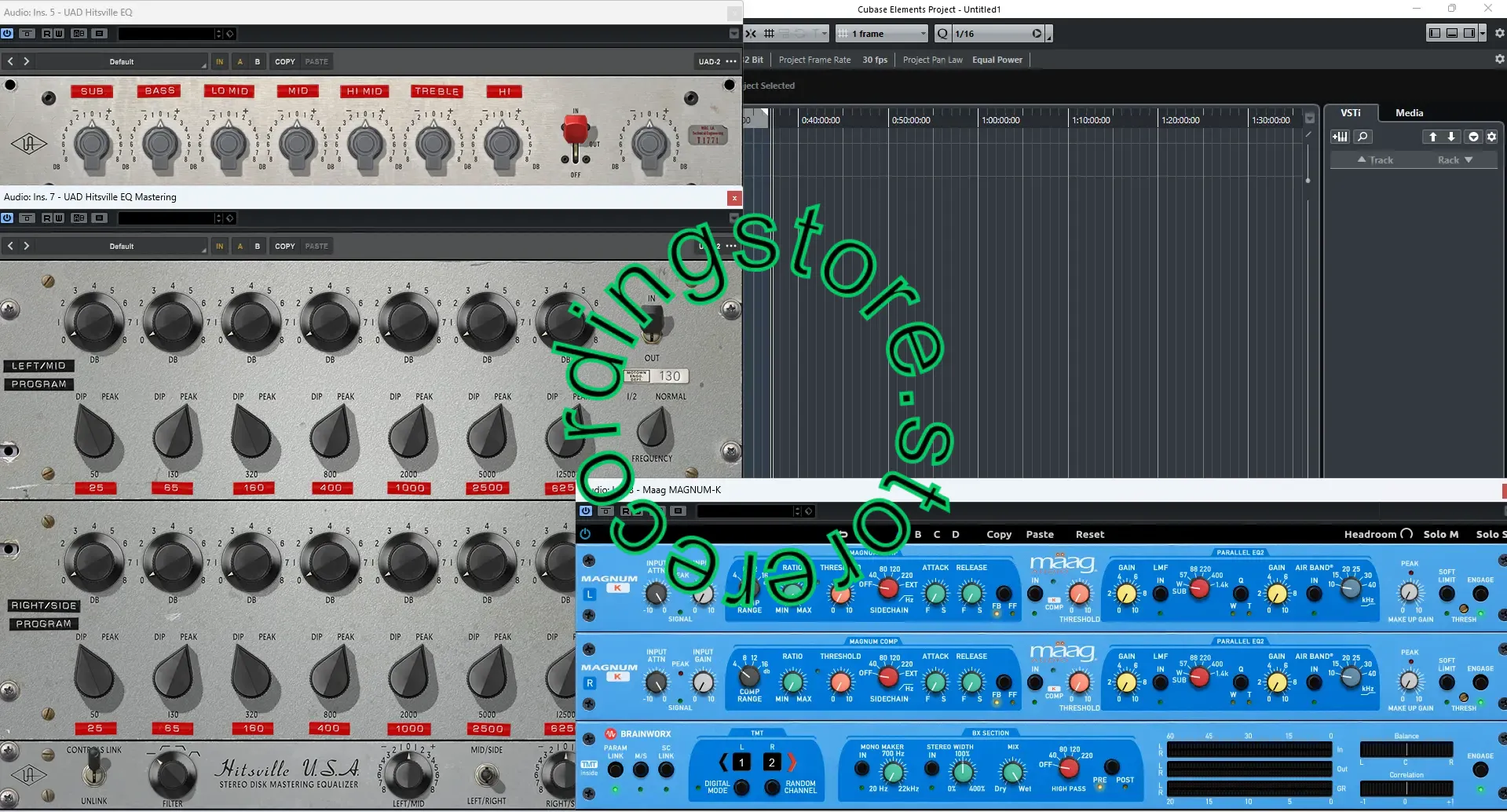Screen dimensions: 1507x812
Task: Click Copy in Maag MAGNUM-K toolbar
Action: point(999,534)
